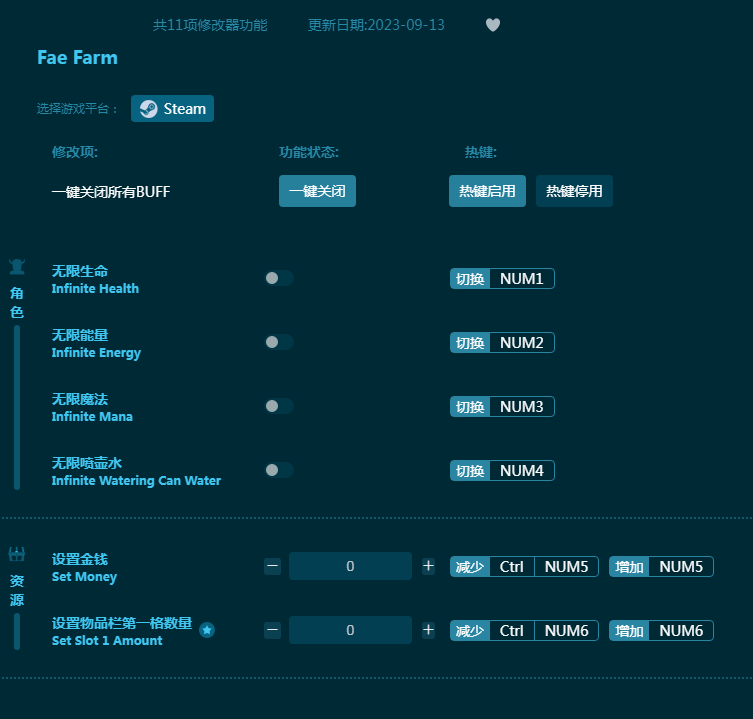This screenshot has height=719, width=753.
Task: Decrease Set Slot 1 Amount with minus
Action: [x=272, y=630]
